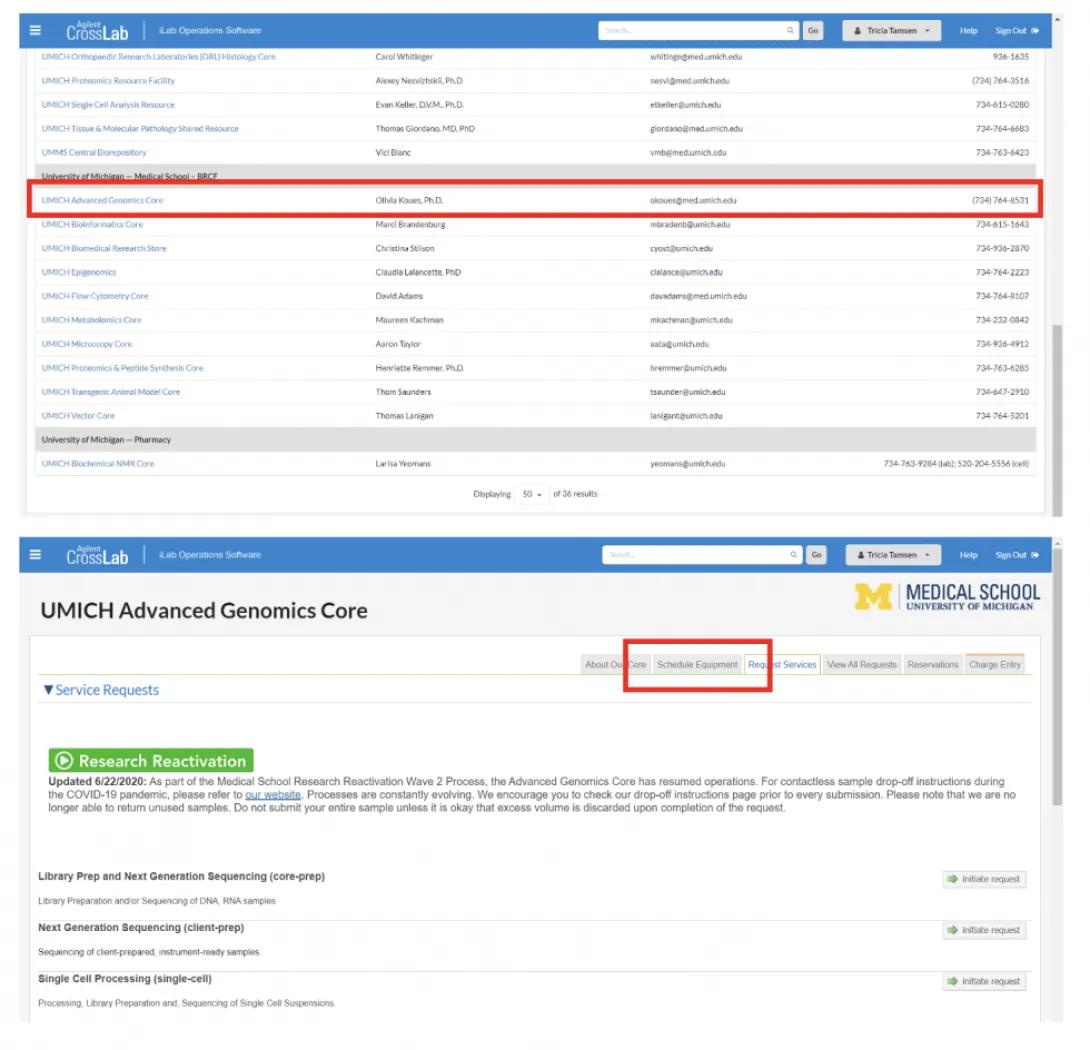Click search magnifier icon on the core list page
Image resolution: width=1090 pixels, height=1050 pixels.
(x=790, y=31)
